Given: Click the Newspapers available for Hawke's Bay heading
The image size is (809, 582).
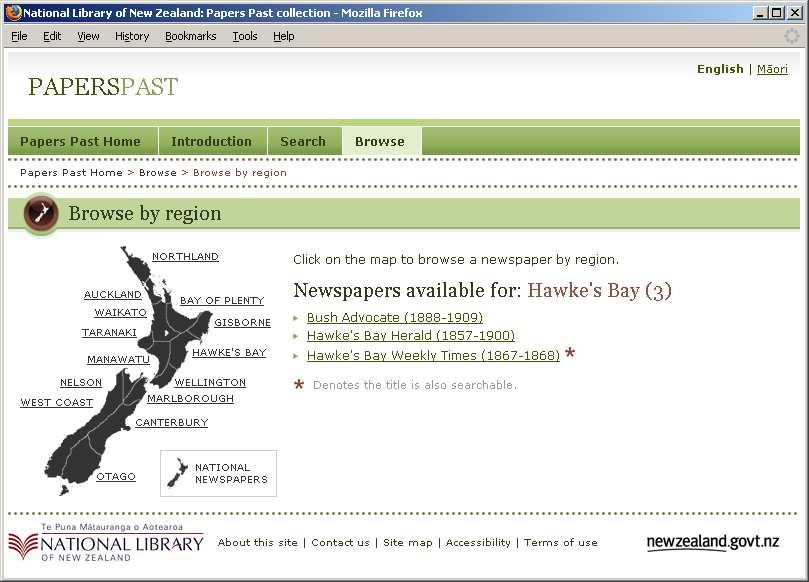Looking at the screenshot, I should pyautogui.click(x=482, y=290).
